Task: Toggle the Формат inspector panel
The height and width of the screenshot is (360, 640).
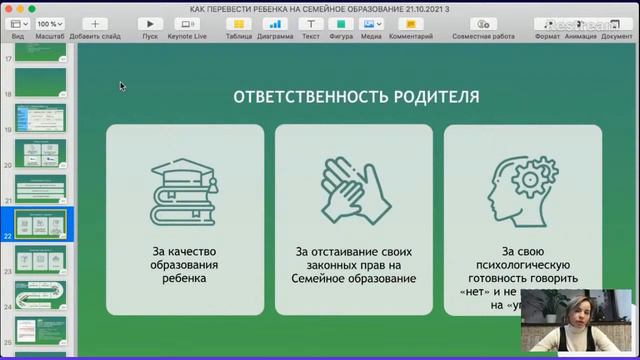Action: click(548, 24)
